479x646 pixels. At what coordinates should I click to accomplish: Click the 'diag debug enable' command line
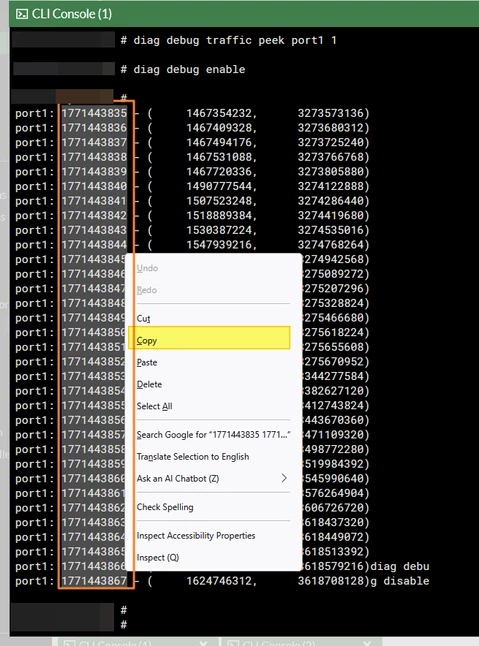[189, 69]
